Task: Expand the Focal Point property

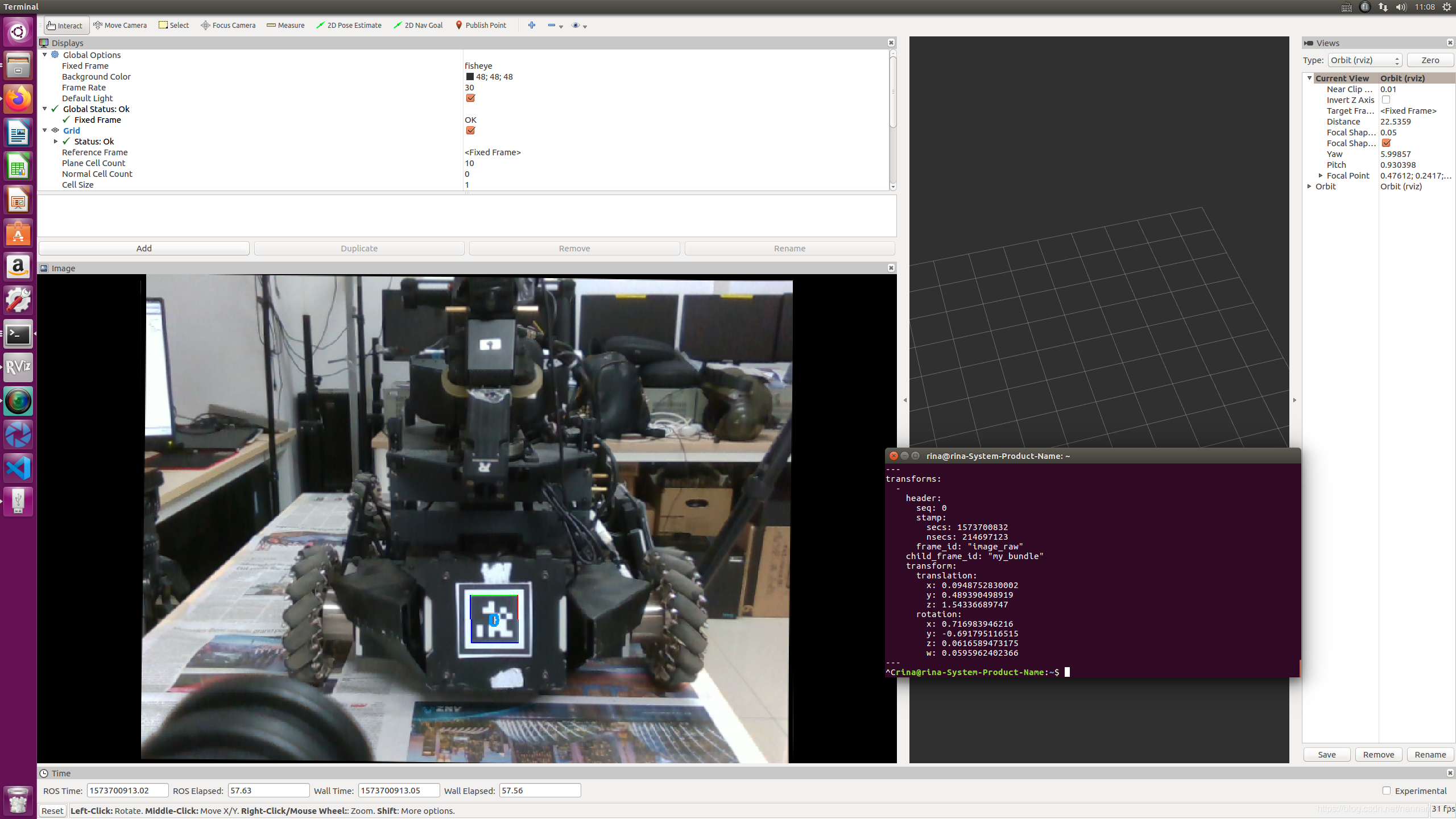Action: [x=1321, y=175]
